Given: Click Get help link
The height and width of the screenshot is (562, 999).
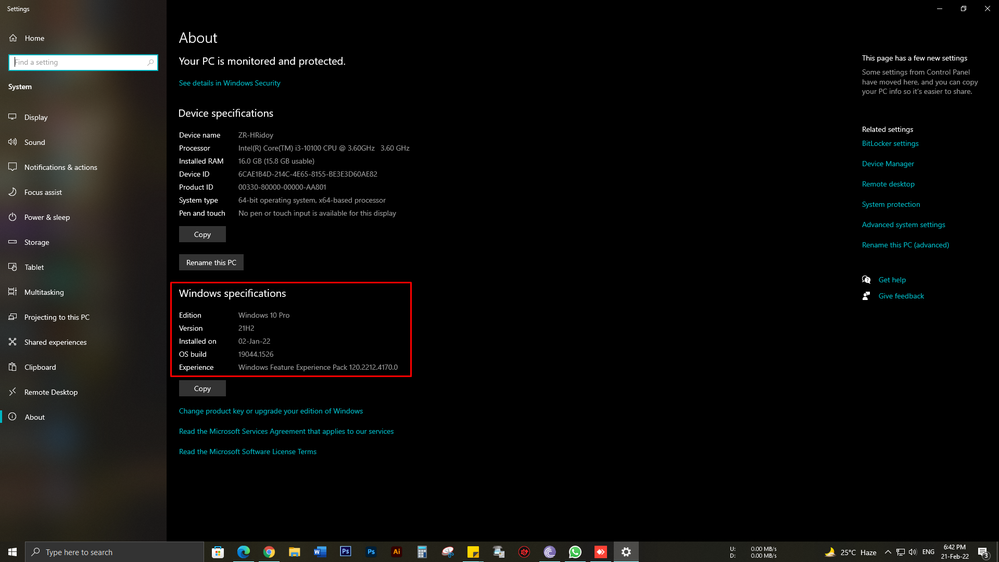Looking at the screenshot, I should tap(891, 280).
